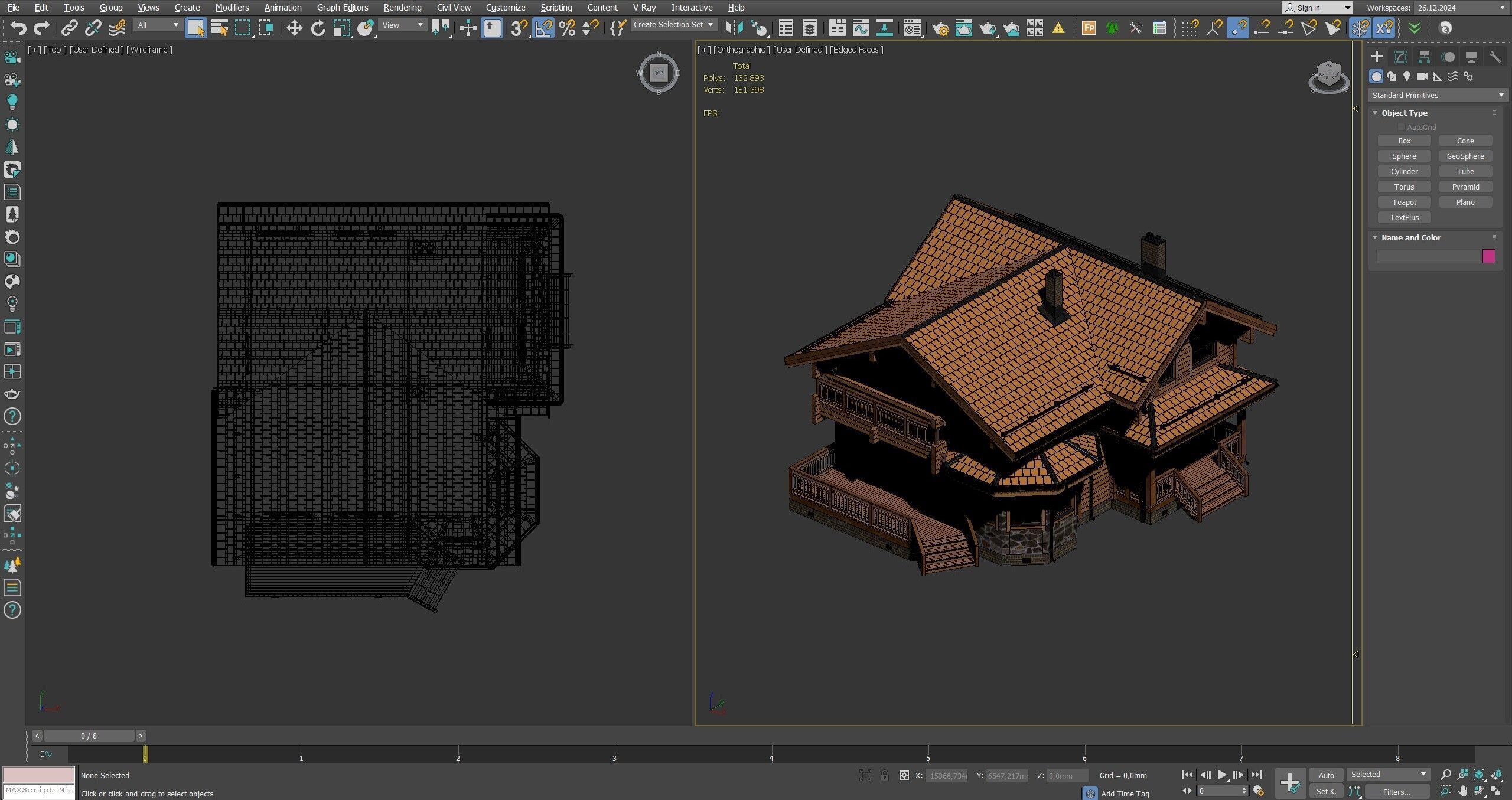Open the Rendering menu
Screen dimensions: 1512x800
pyautogui.click(x=402, y=8)
